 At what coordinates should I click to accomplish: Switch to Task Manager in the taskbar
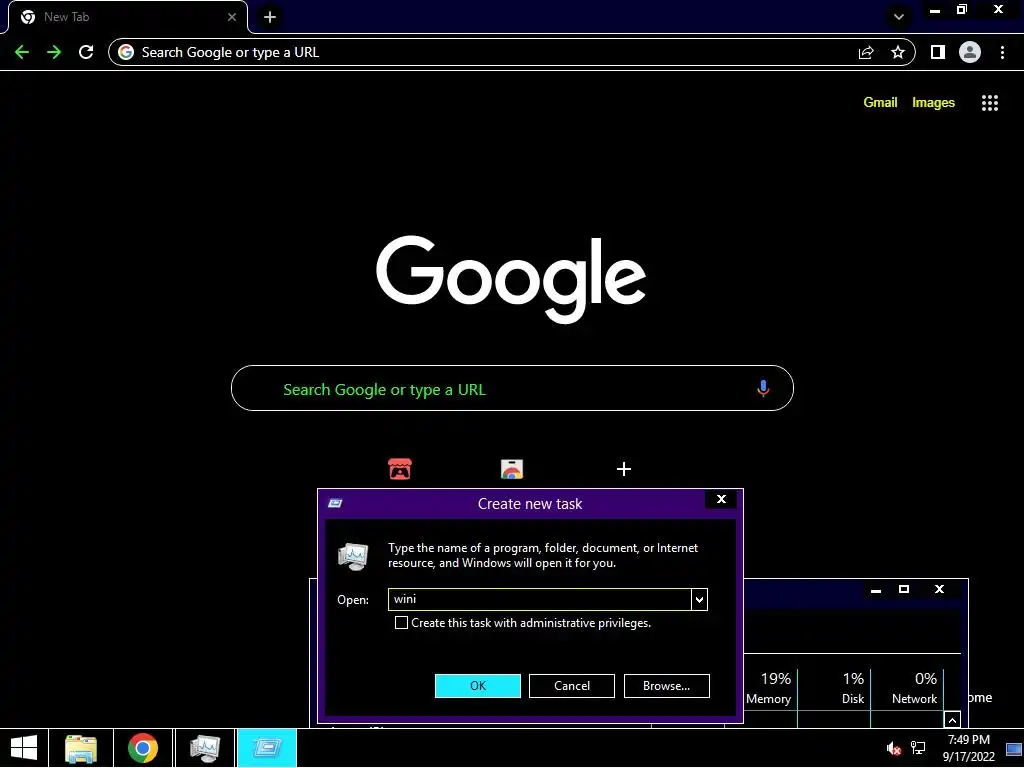tap(204, 748)
